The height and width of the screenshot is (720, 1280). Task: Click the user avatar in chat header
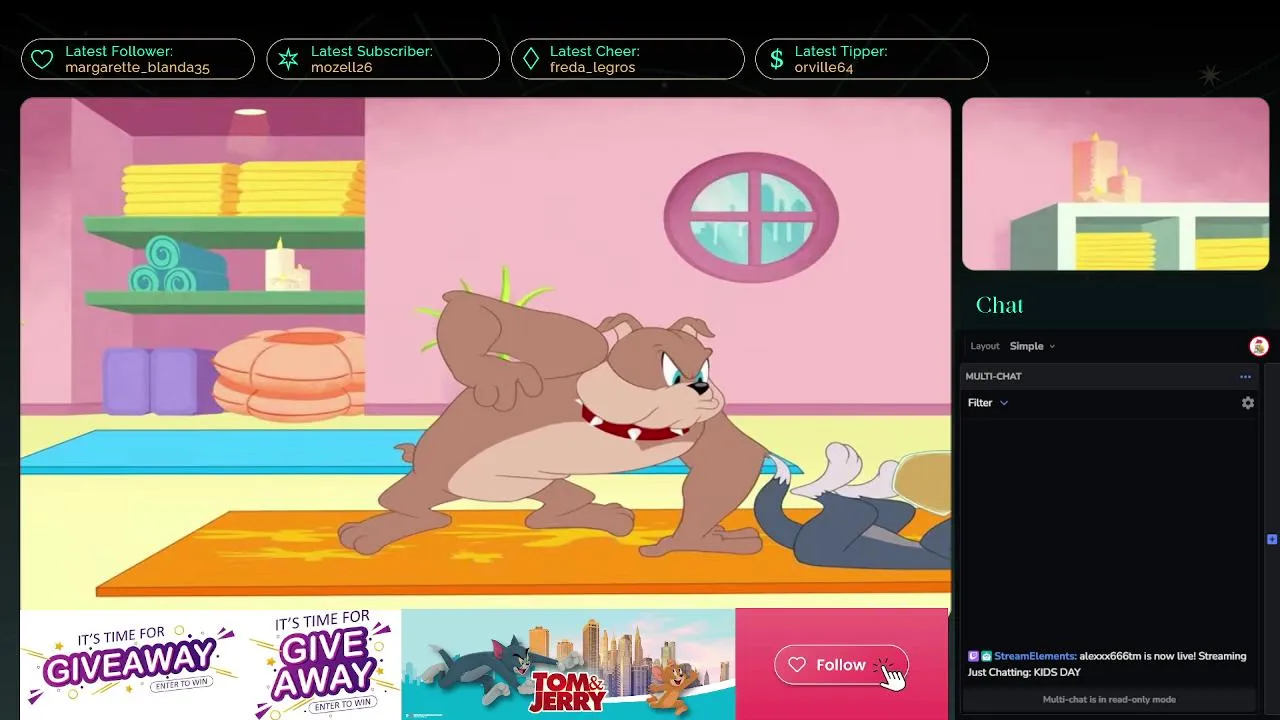pyautogui.click(x=1259, y=346)
